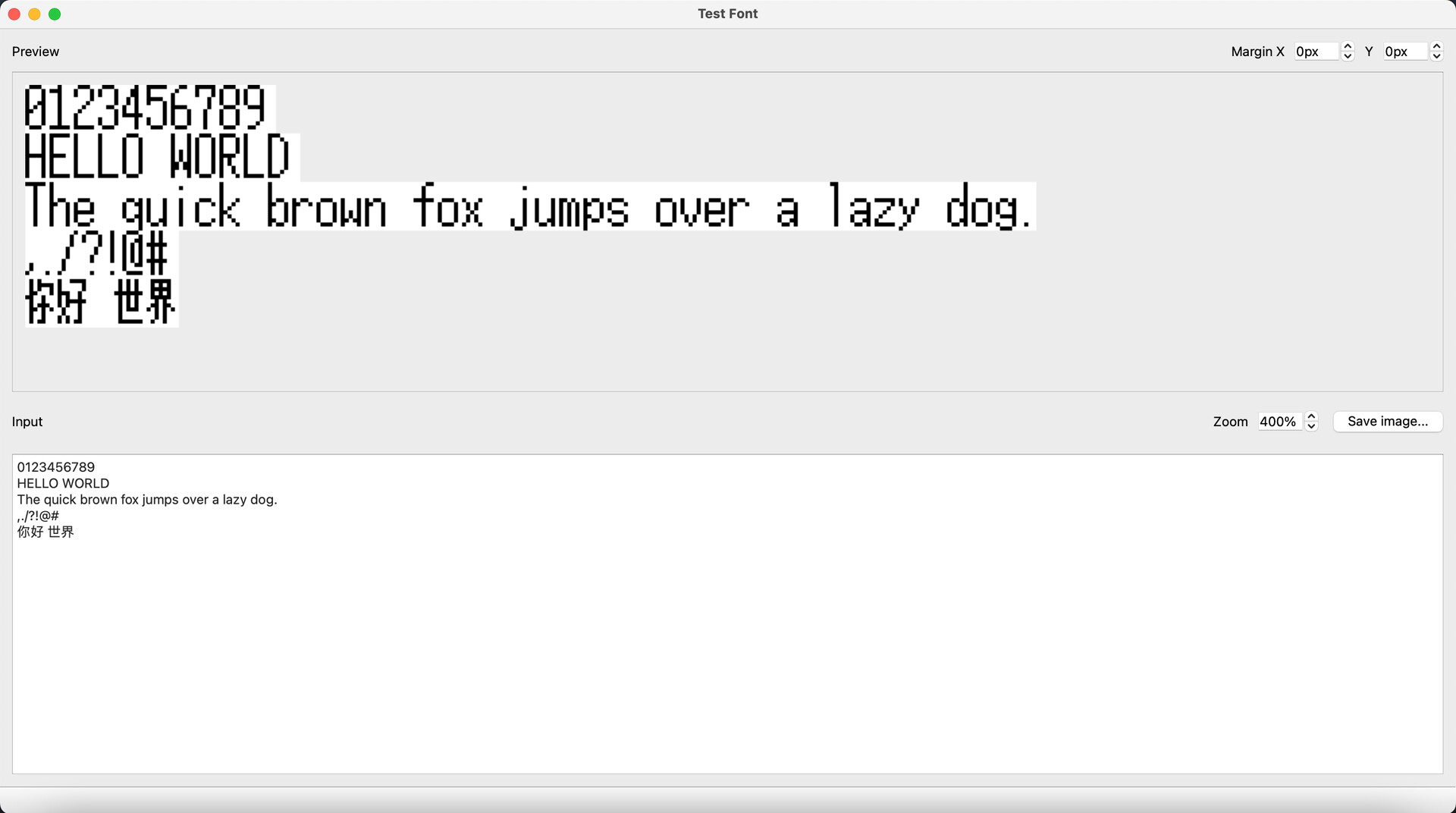
Task: Click the Zoom percentage field
Action: tap(1280, 422)
